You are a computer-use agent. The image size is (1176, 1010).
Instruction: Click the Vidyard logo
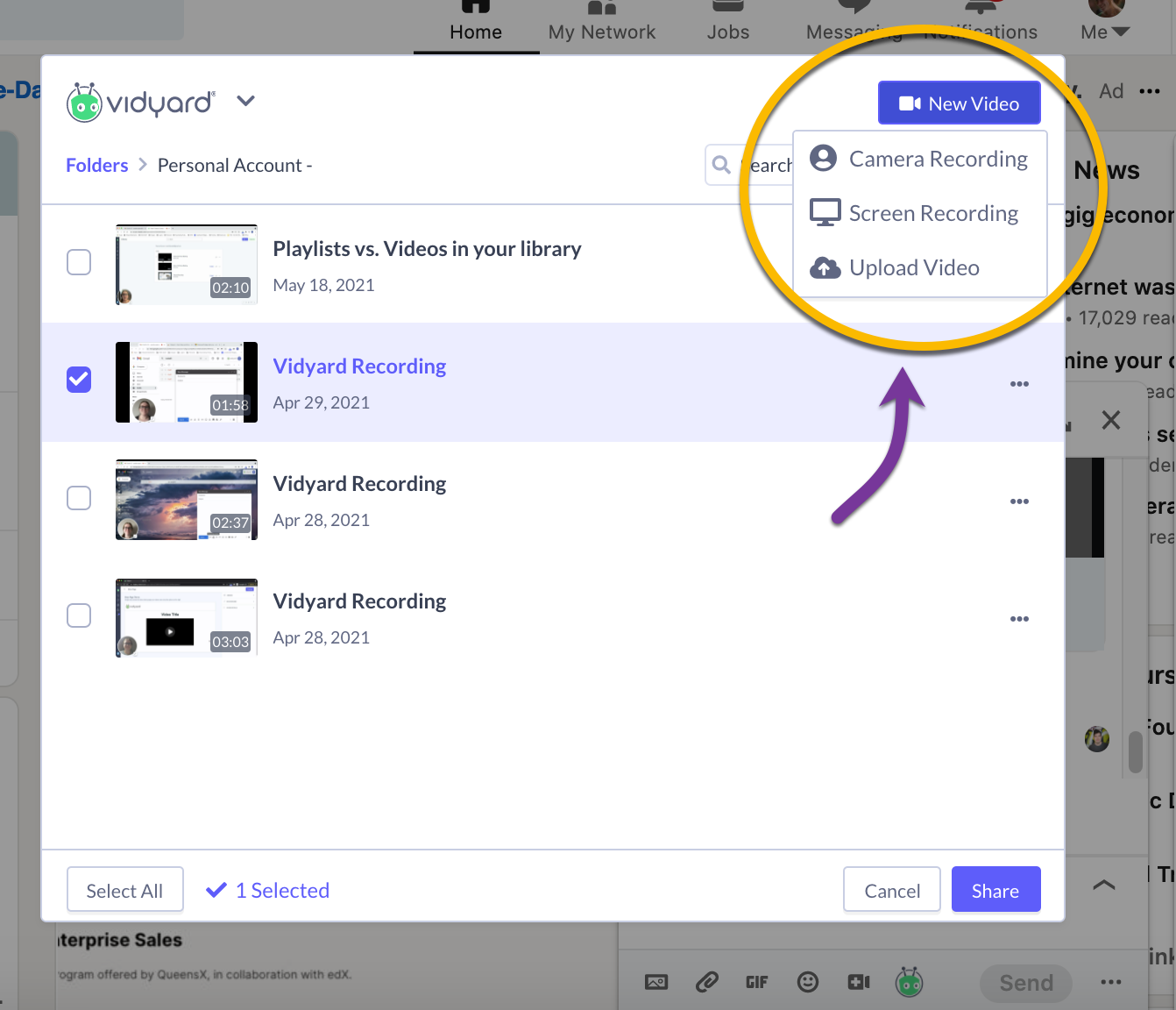click(140, 103)
